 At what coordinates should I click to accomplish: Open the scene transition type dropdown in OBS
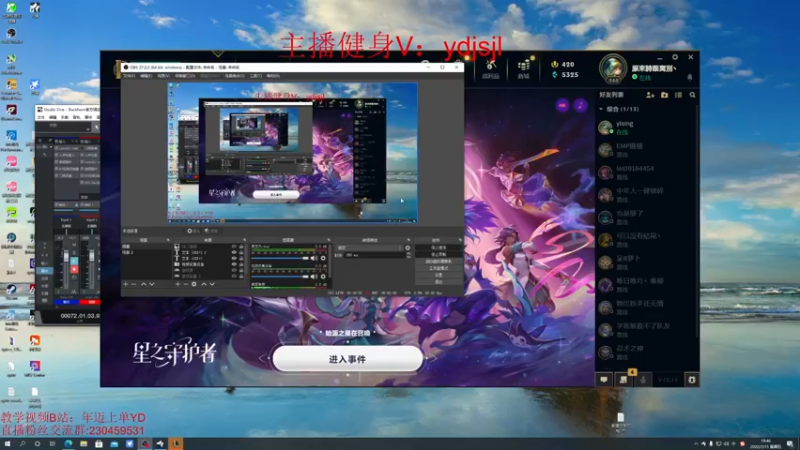click(x=369, y=248)
